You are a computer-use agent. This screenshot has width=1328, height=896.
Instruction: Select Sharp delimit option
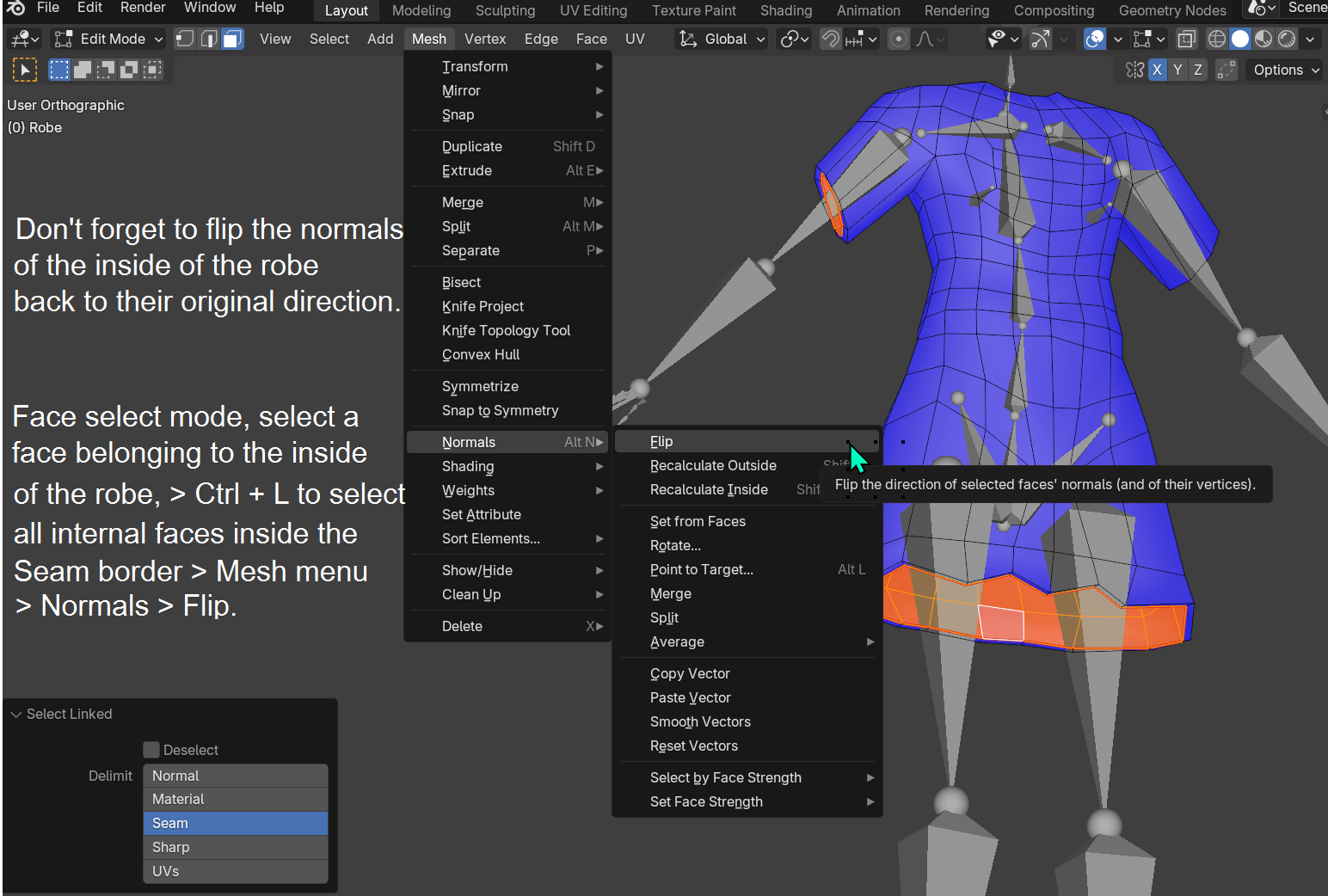(236, 847)
